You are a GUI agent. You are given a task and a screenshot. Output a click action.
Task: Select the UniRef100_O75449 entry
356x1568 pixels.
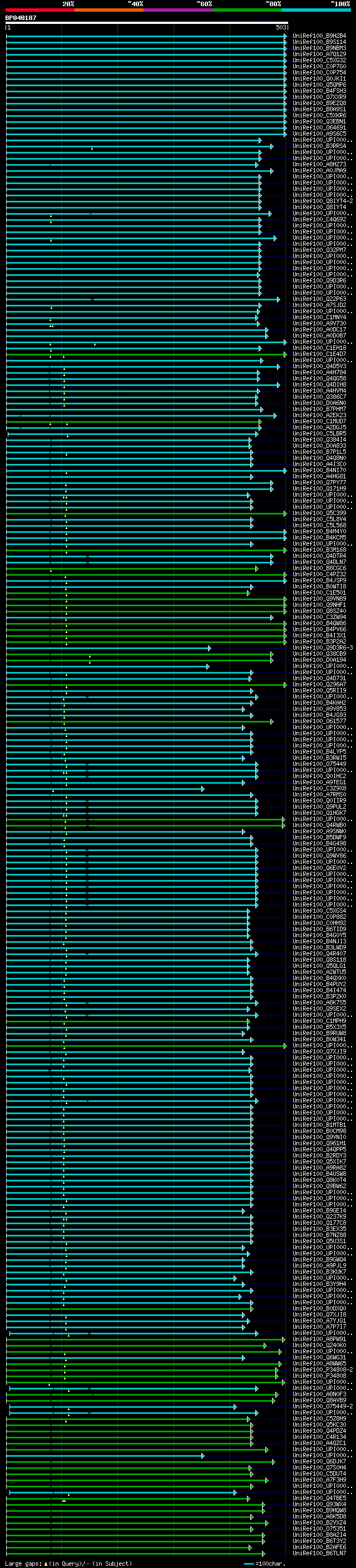[x=319, y=764]
